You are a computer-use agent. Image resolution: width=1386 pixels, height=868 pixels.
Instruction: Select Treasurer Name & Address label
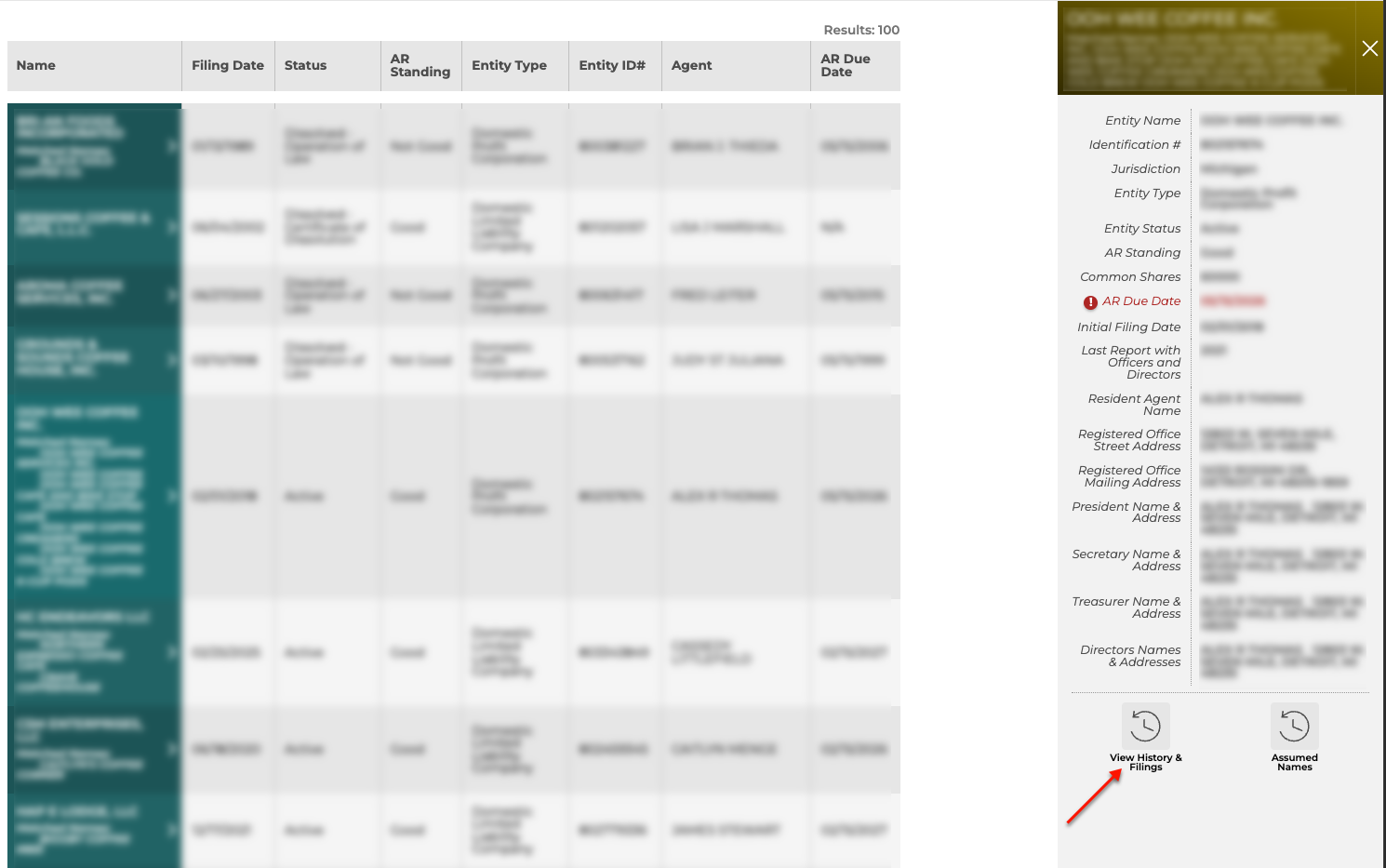[1126, 608]
